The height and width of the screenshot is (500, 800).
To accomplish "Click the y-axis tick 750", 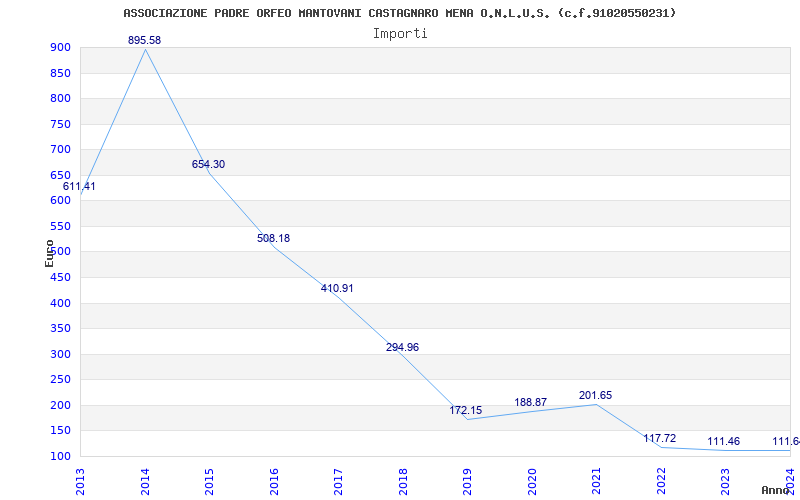I will pyautogui.click(x=60, y=124).
